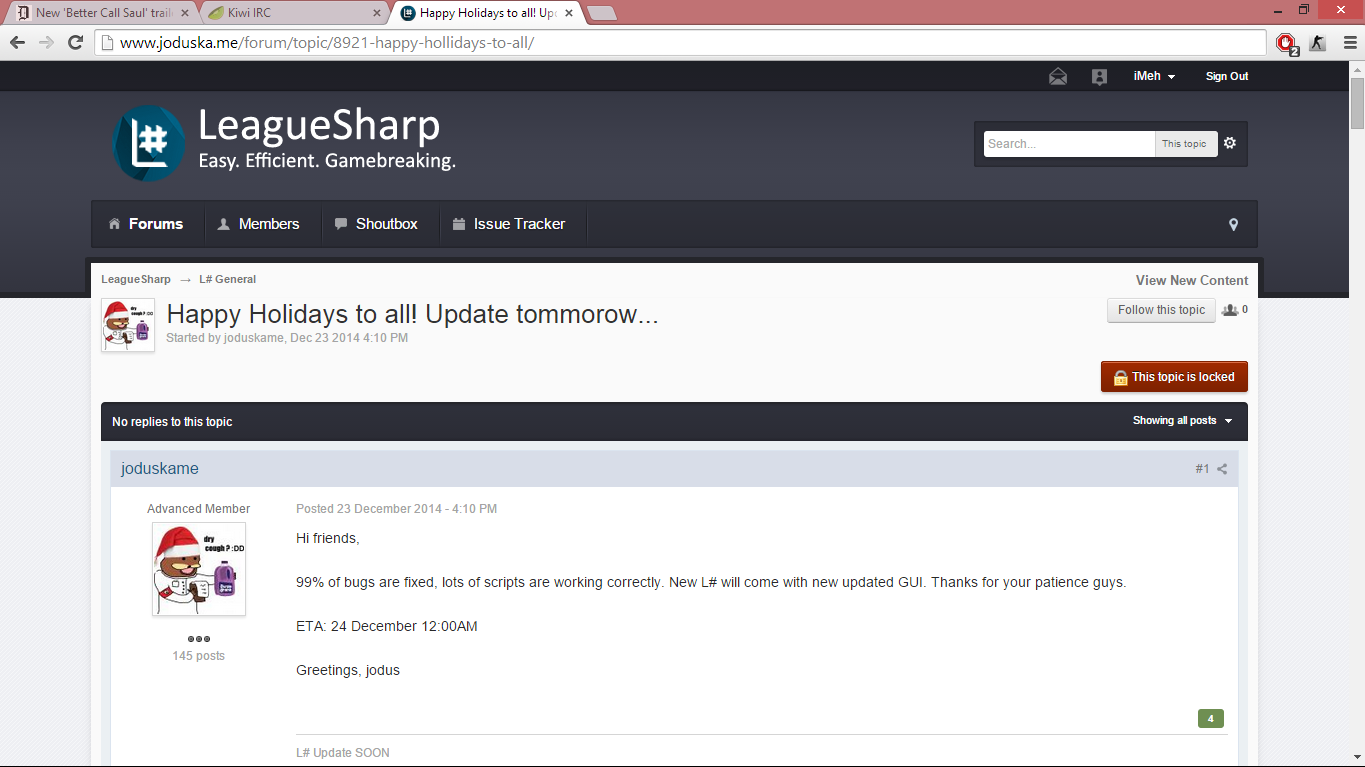Image resolution: width=1365 pixels, height=767 pixels.
Task: Click the '145 posts' count
Action: [198, 656]
